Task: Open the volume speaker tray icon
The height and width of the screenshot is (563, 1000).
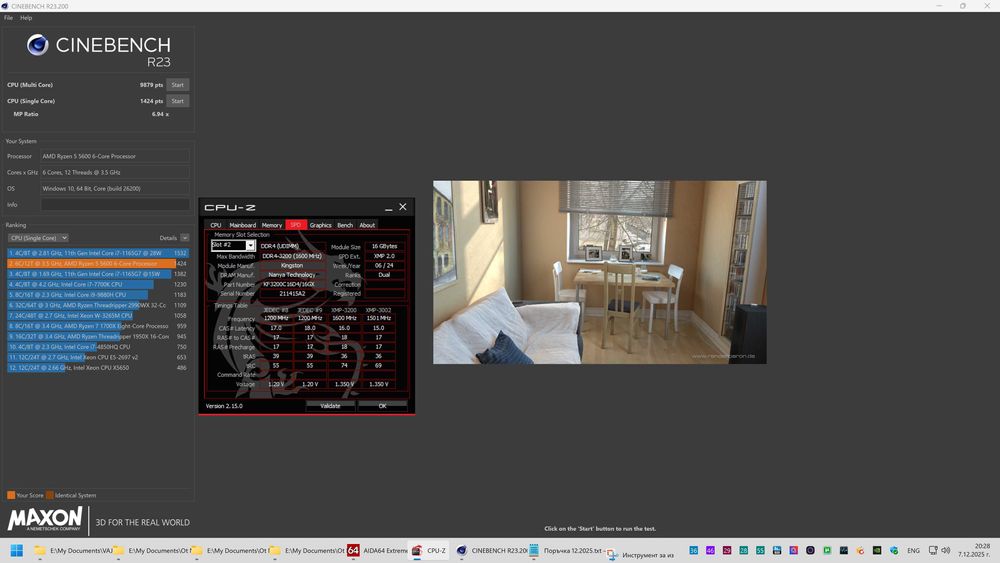Action: [946, 550]
